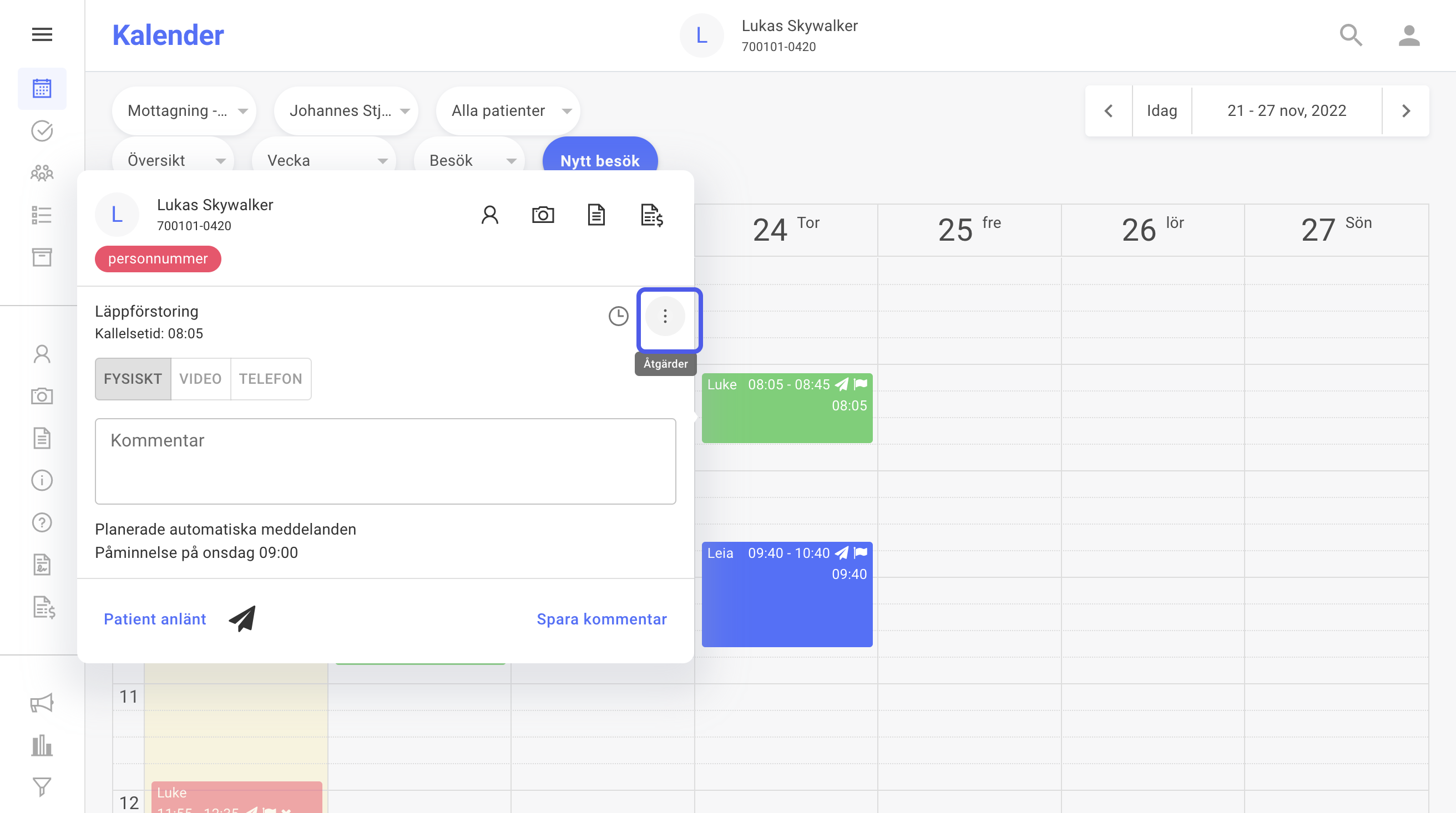The height and width of the screenshot is (813, 1456).
Task: Expand the Besök dropdown
Action: tap(469, 160)
